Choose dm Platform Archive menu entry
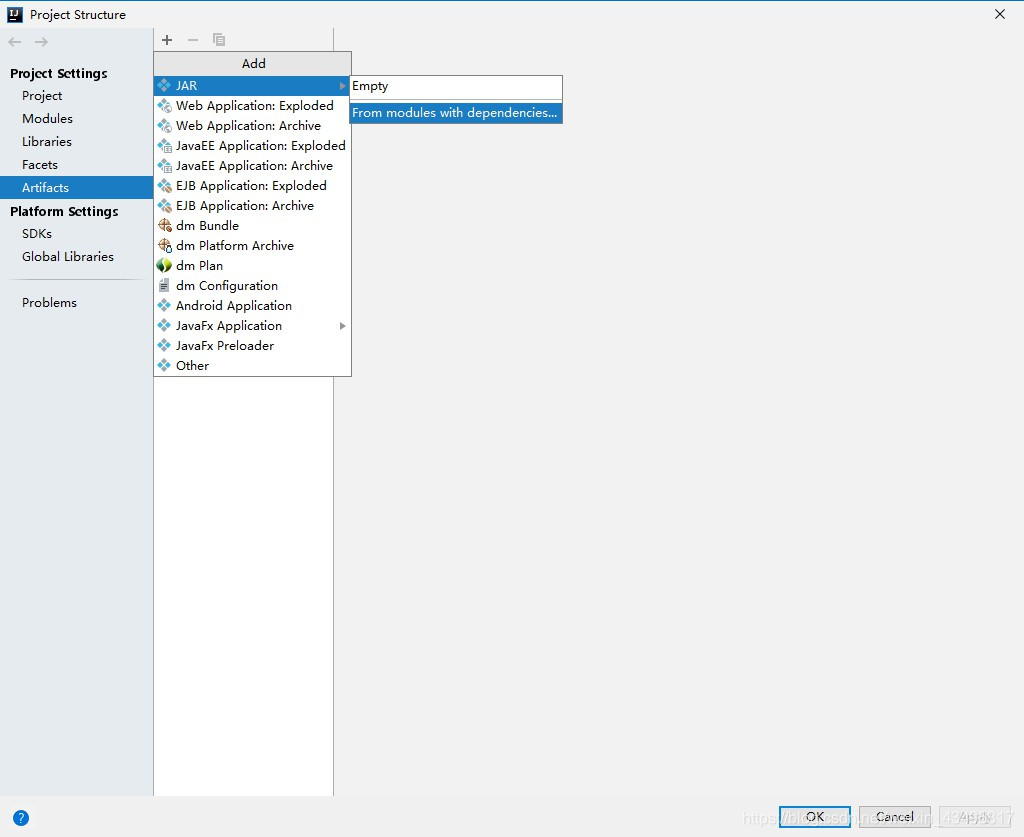Viewport: 1024px width, 837px height. point(252,245)
